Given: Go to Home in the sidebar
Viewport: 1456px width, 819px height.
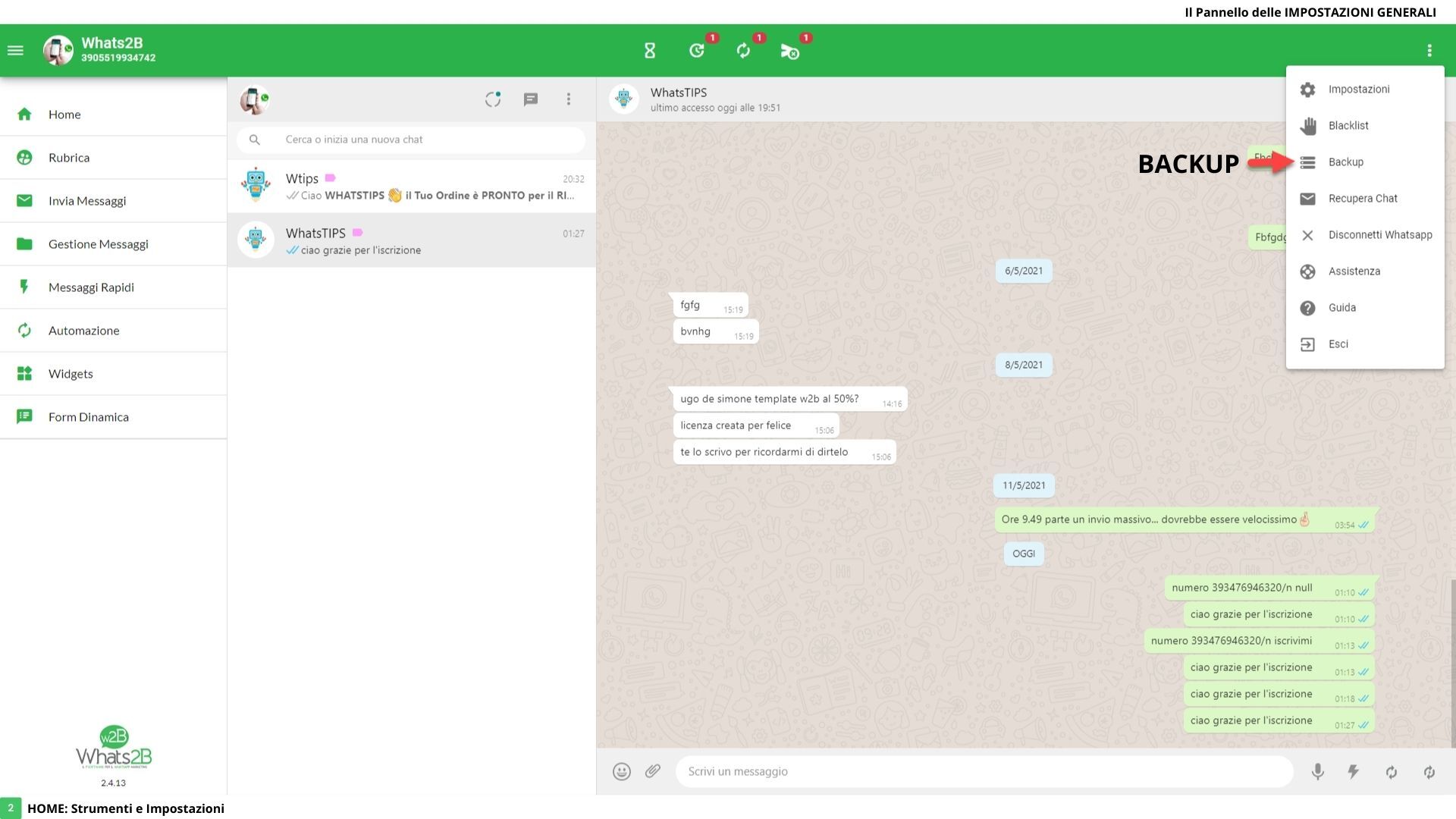Looking at the screenshot, I should [114, 115].
